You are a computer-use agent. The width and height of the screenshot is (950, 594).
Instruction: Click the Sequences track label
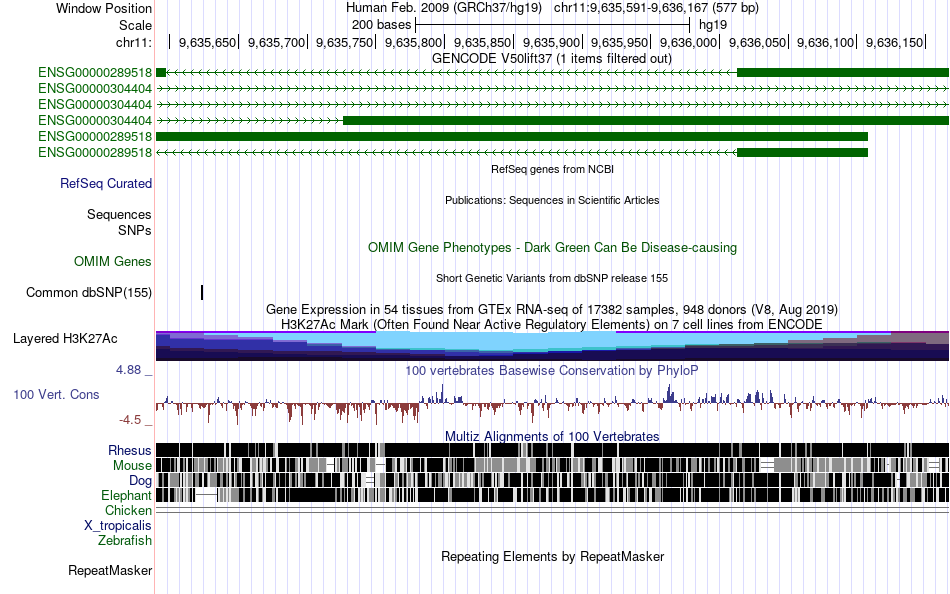(119, 215)
